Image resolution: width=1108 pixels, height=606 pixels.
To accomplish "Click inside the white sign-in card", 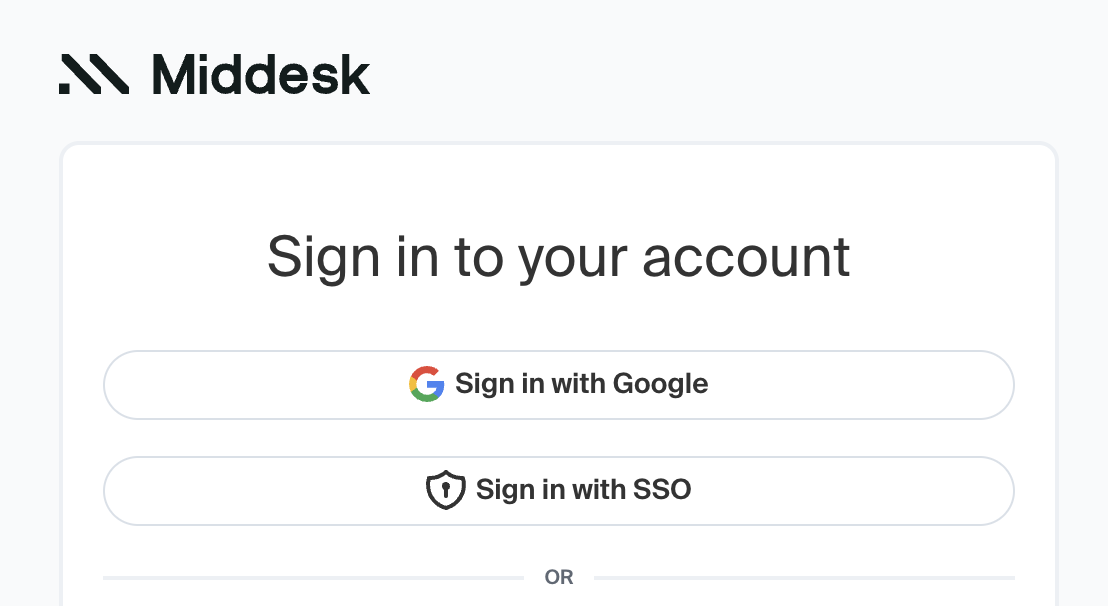I will 559,190.
